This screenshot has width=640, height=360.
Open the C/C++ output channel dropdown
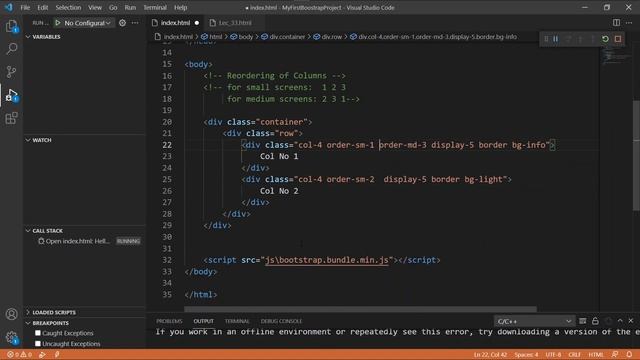tap(534, 321)
